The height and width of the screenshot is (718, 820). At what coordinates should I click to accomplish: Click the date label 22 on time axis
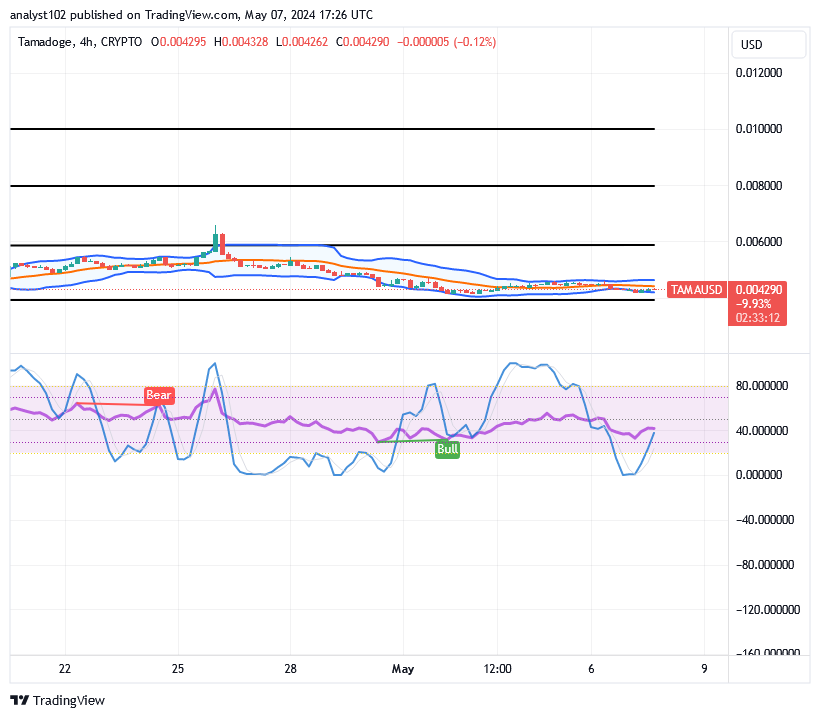click(x=65, y=669)
